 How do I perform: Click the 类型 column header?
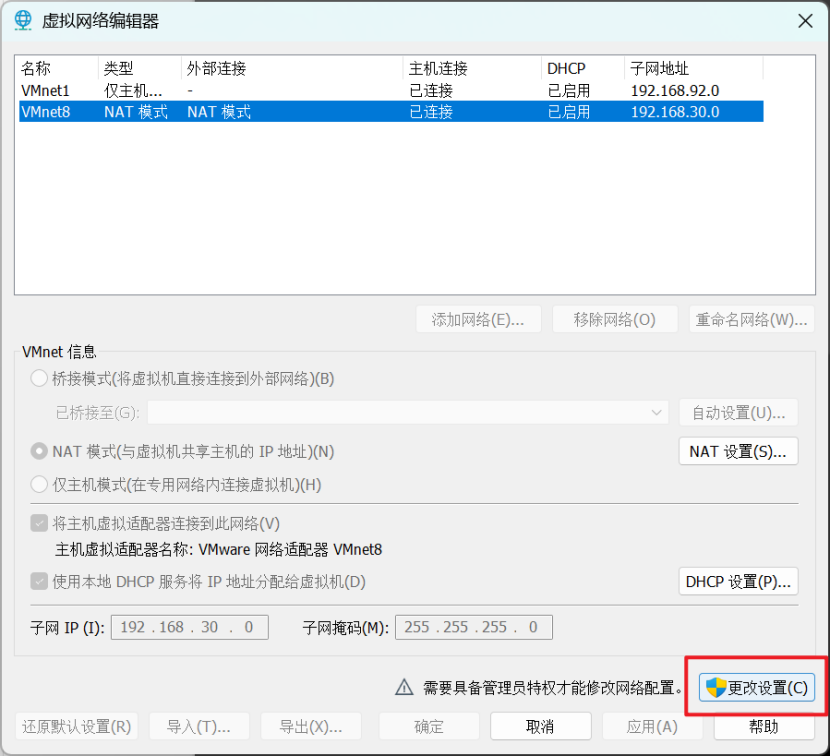tap(140, 68)
